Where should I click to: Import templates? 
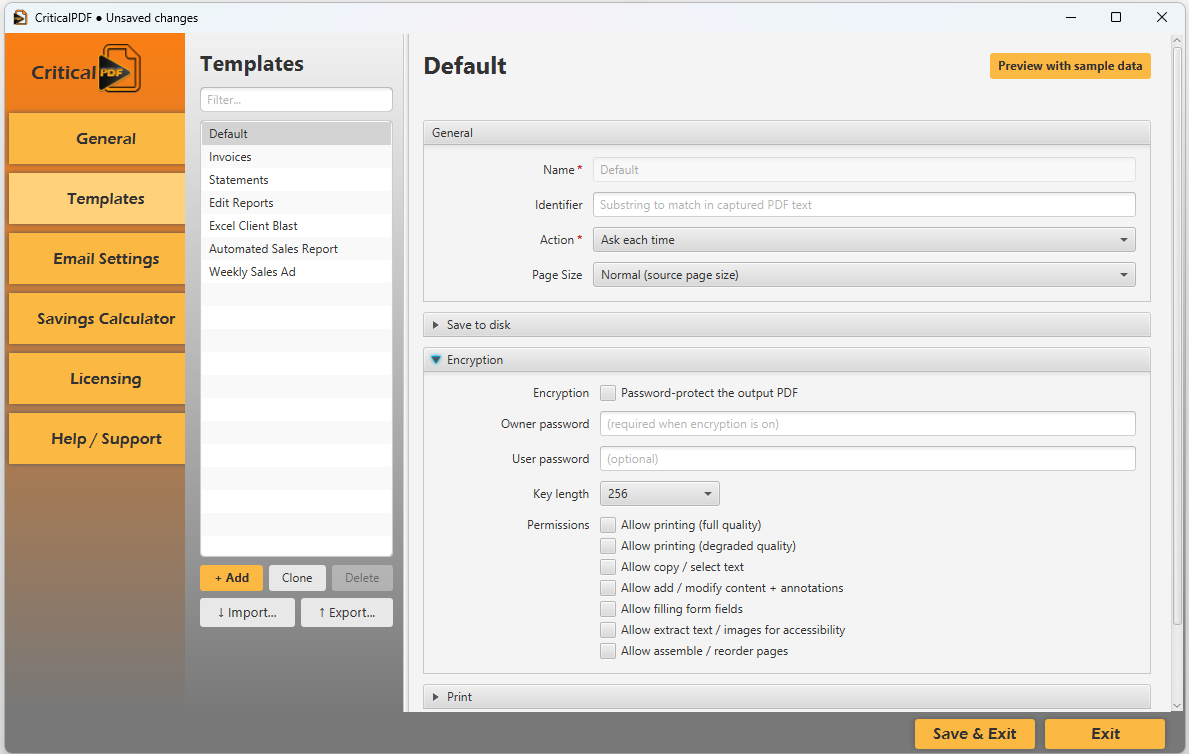coord(247,613)
